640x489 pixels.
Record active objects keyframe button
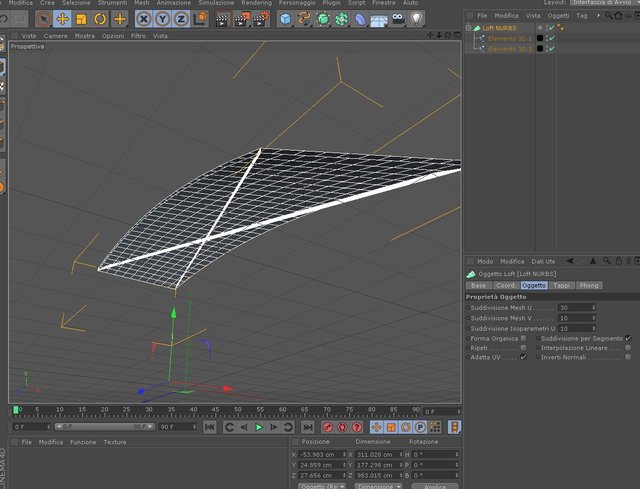[x=327, y=427]
